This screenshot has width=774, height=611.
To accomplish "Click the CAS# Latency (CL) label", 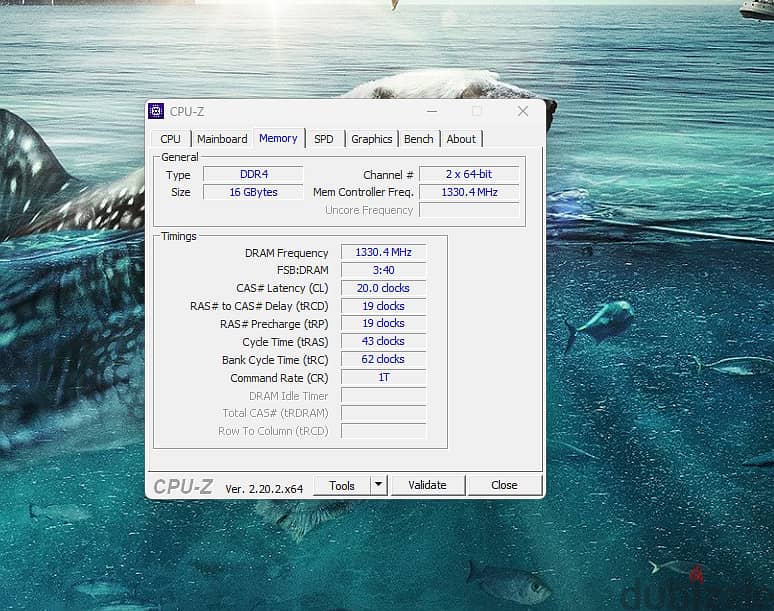I will click(x=282, y=288).
